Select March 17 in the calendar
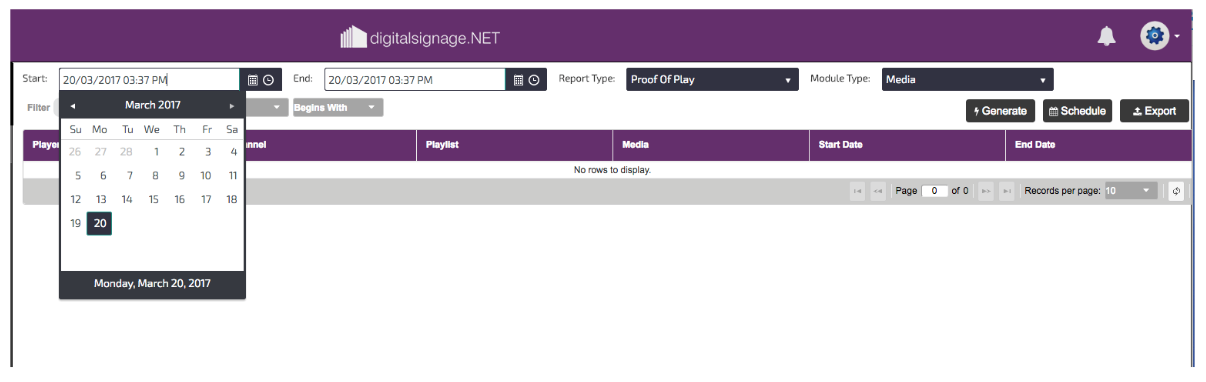Image resolution: width=1206 pixels, height=382 pixels. [x=205, y=200]
